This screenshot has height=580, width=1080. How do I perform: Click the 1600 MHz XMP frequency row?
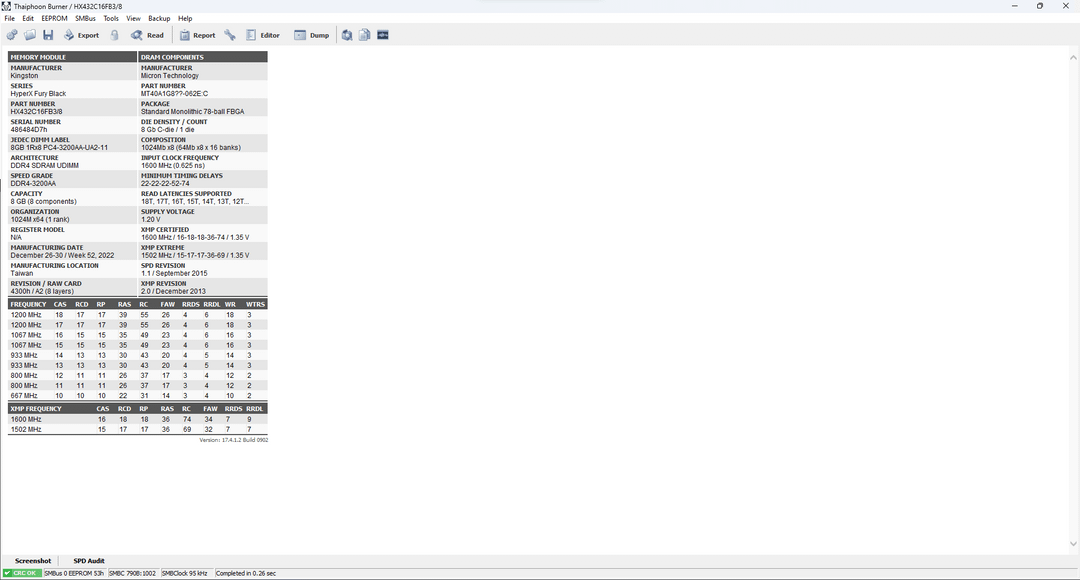(138, 419)
